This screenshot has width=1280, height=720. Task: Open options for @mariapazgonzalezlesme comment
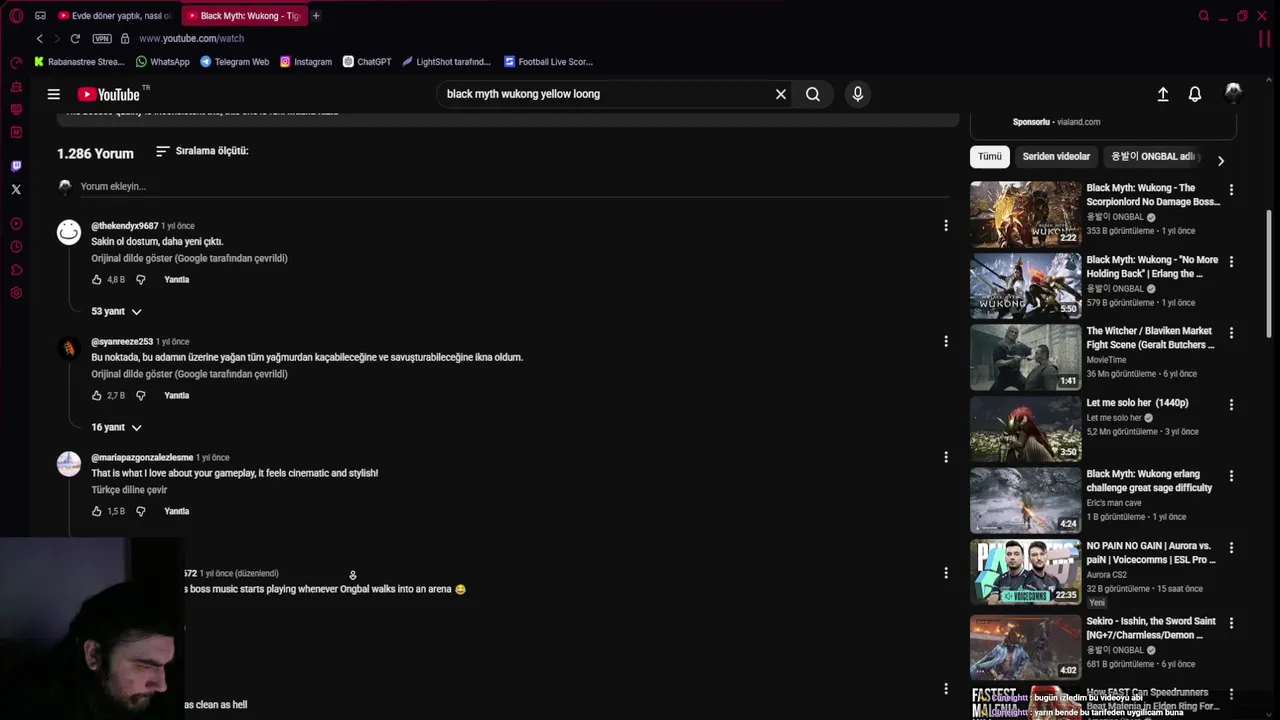point(946,457)
